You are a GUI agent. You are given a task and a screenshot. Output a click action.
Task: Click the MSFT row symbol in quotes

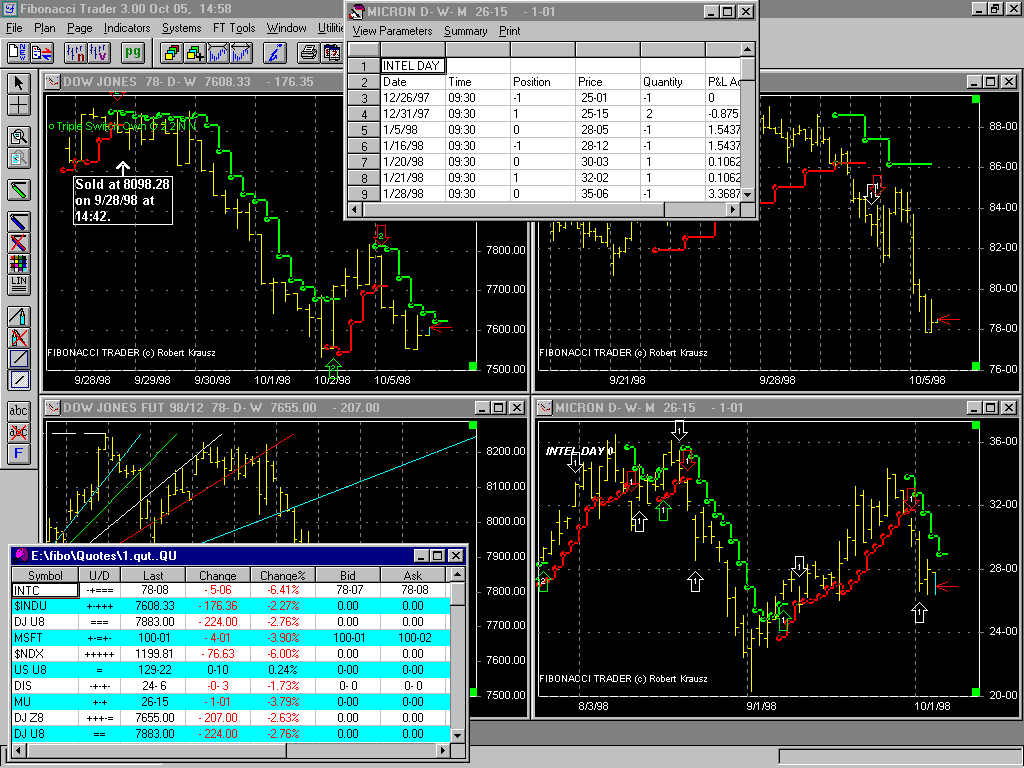click(45, 637)
